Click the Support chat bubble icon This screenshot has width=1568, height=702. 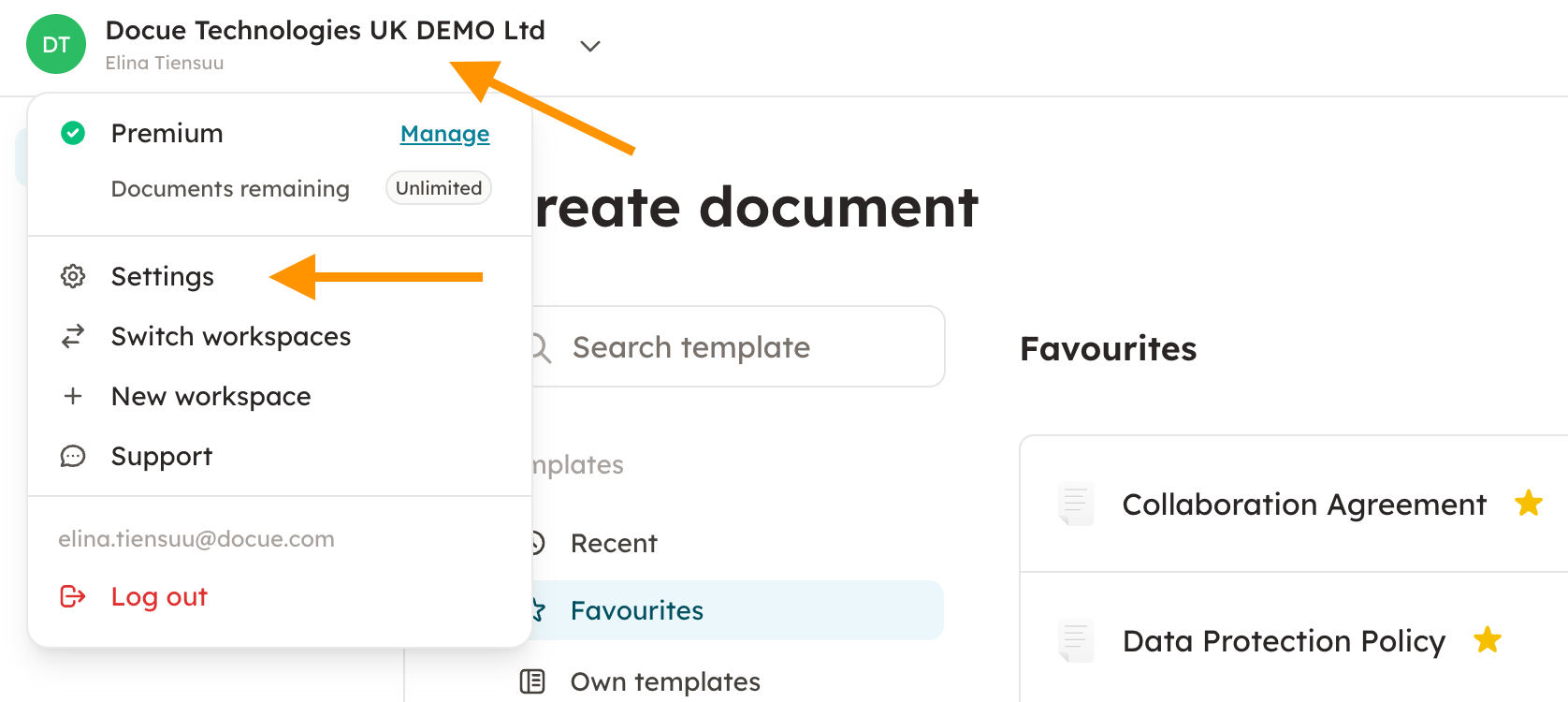tap(73, 456)
